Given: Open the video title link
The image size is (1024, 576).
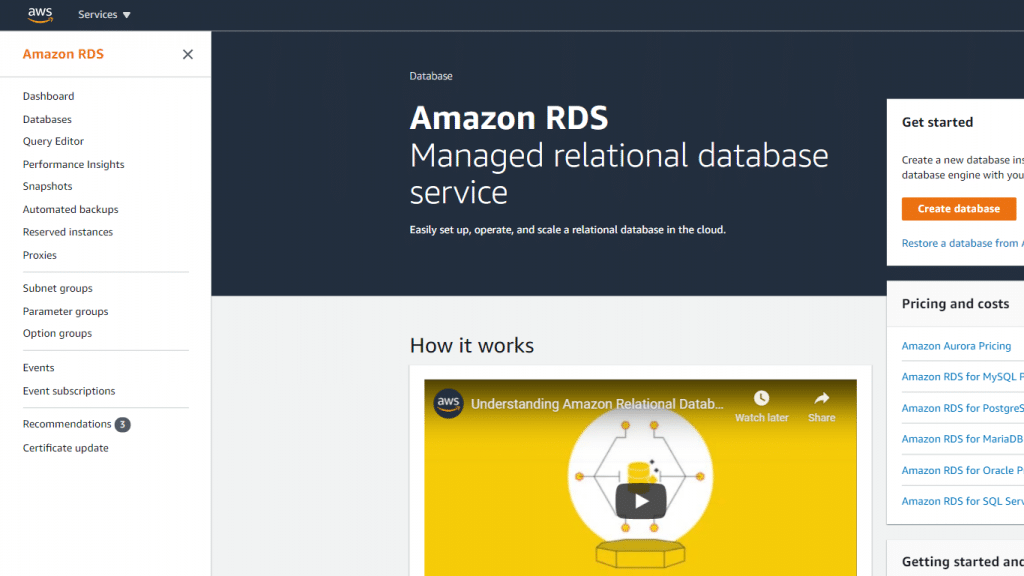Looking at the screenshot, I should (597, 405).
